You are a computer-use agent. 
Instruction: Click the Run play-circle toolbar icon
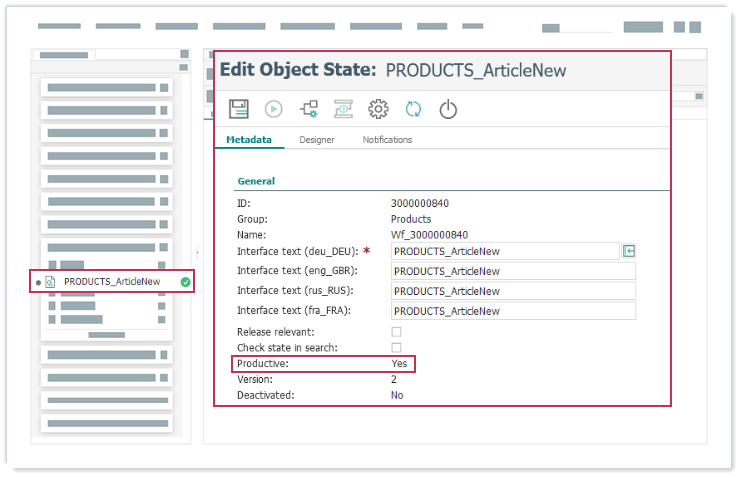coord(273,109)
